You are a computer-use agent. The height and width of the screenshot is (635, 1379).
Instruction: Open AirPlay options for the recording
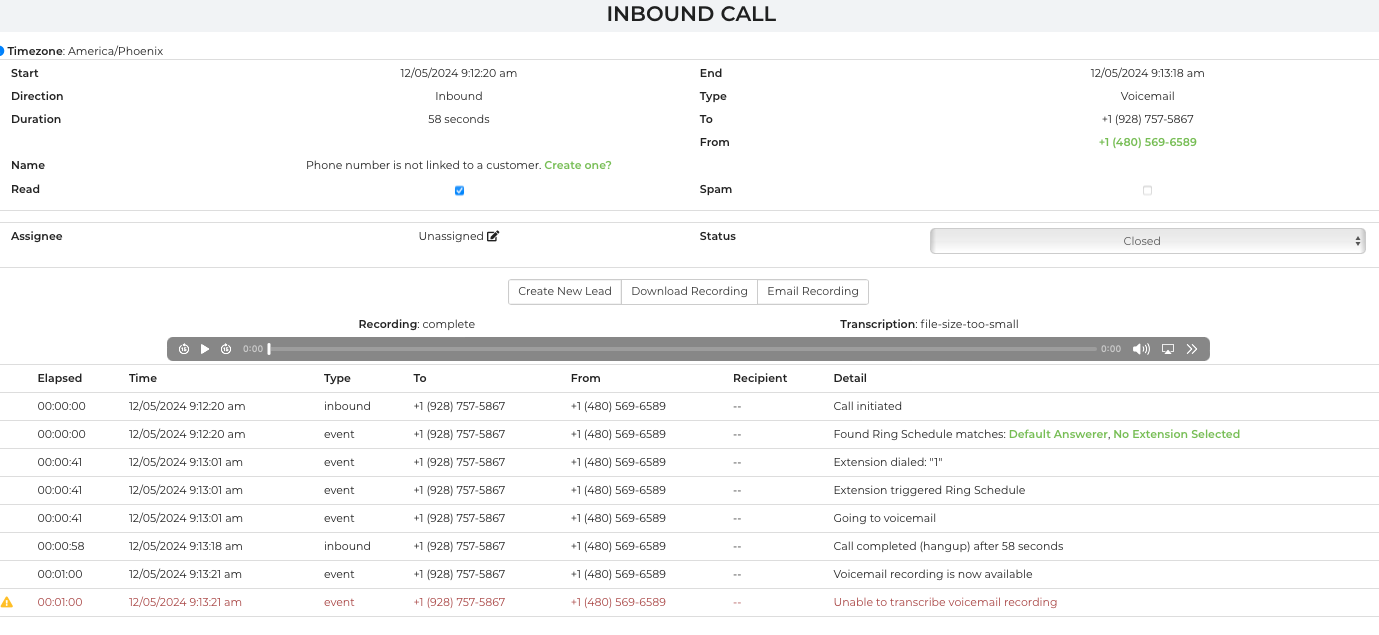click(1167, 349)
